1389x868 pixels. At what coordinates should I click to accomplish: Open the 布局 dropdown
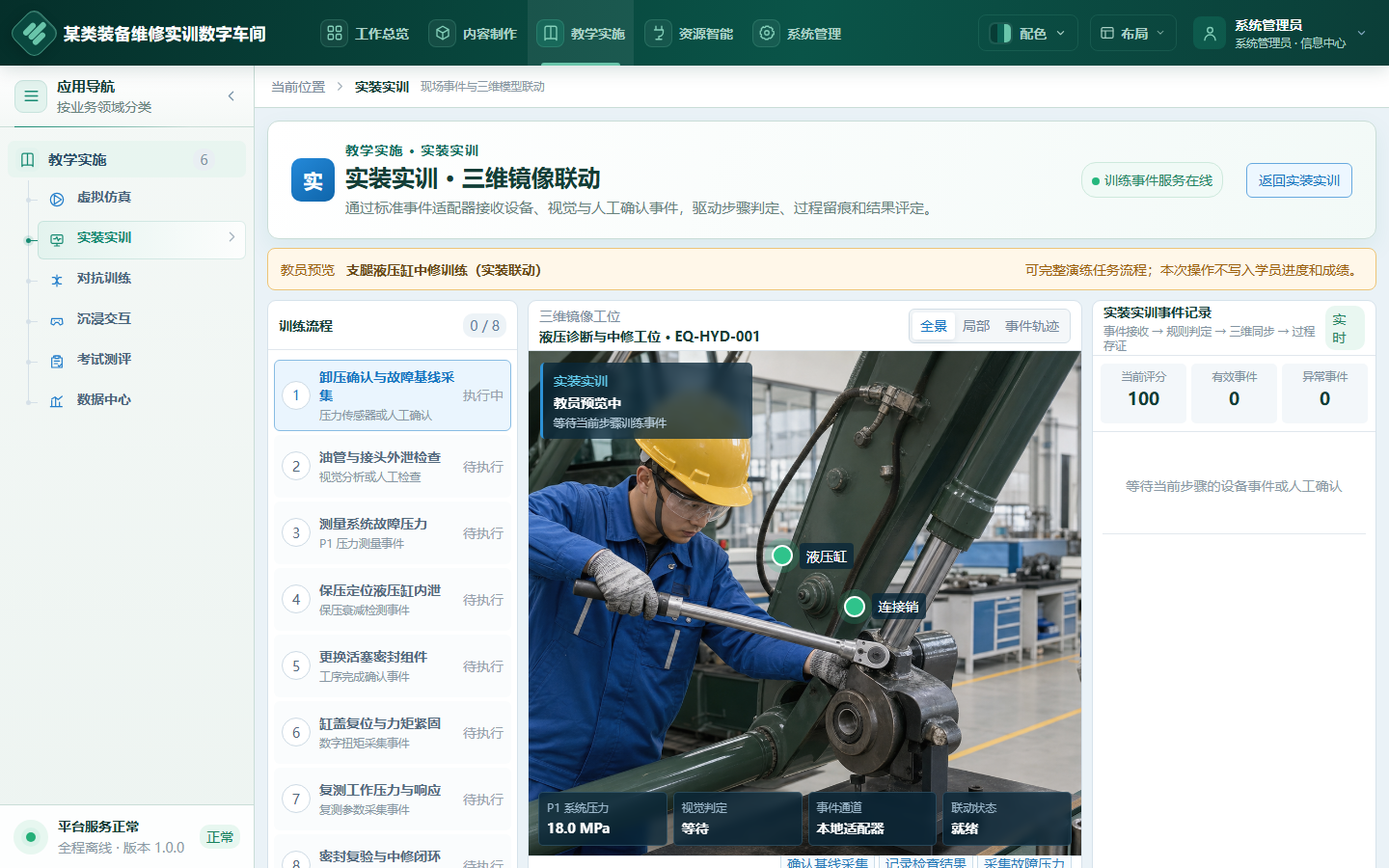click(x=1133, y=34)
